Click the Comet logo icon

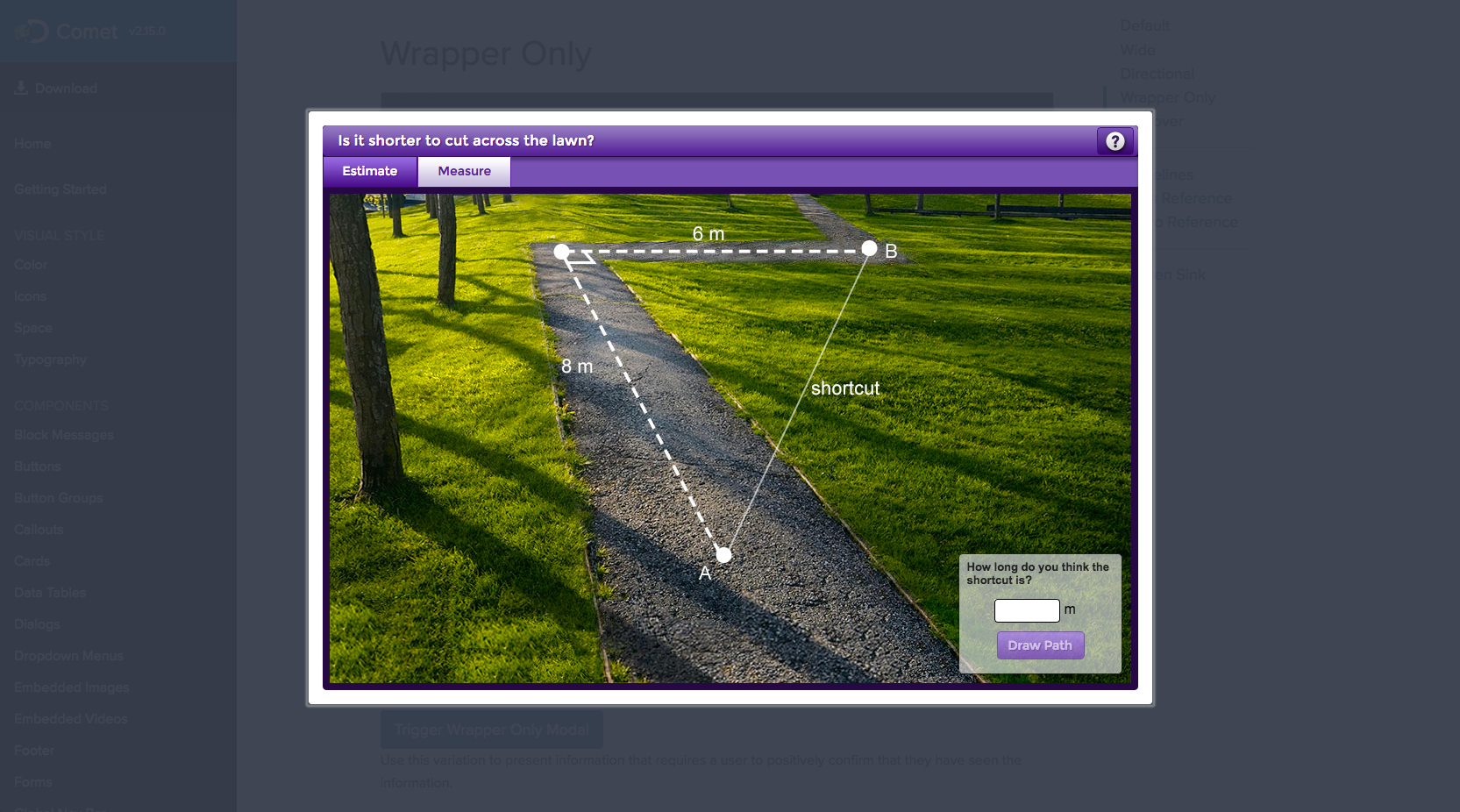coord(32,32)
